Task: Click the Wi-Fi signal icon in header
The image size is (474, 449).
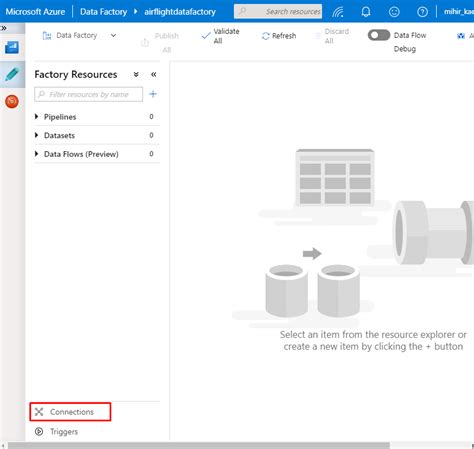Action: click(338, 12)
